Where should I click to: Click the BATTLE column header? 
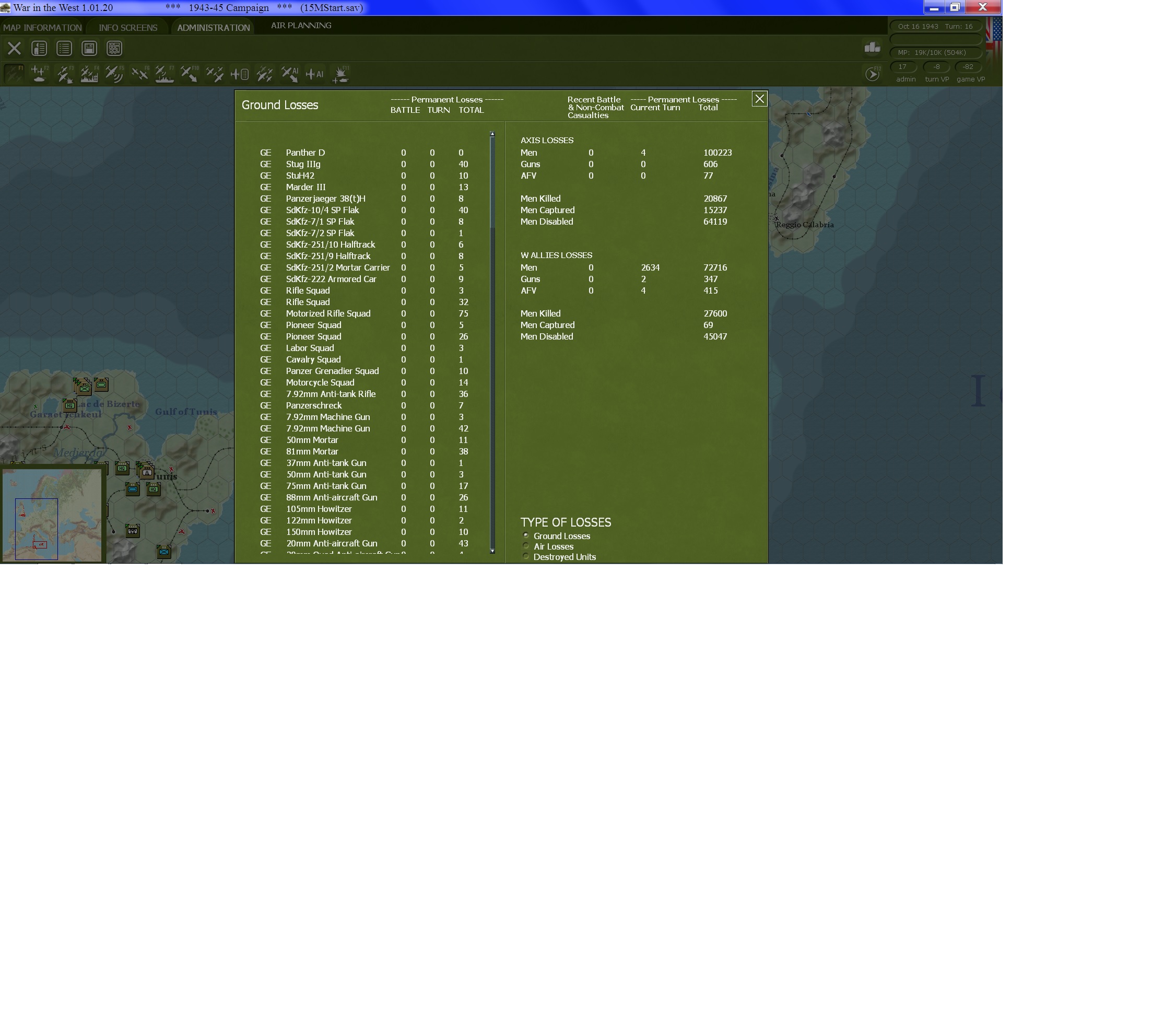pyautogui.click(x=405, y=110)
